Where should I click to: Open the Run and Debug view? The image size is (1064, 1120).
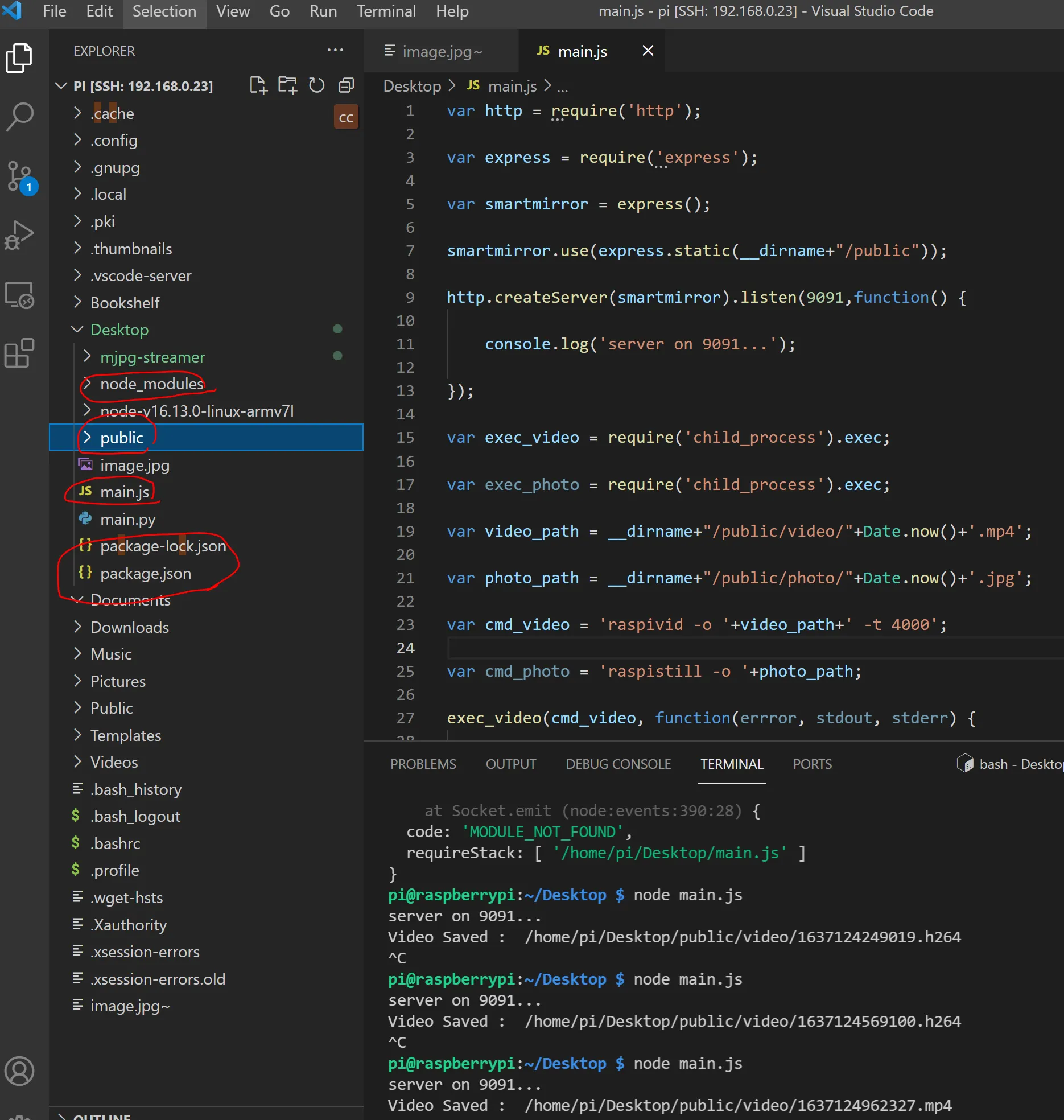click(20, 235)
